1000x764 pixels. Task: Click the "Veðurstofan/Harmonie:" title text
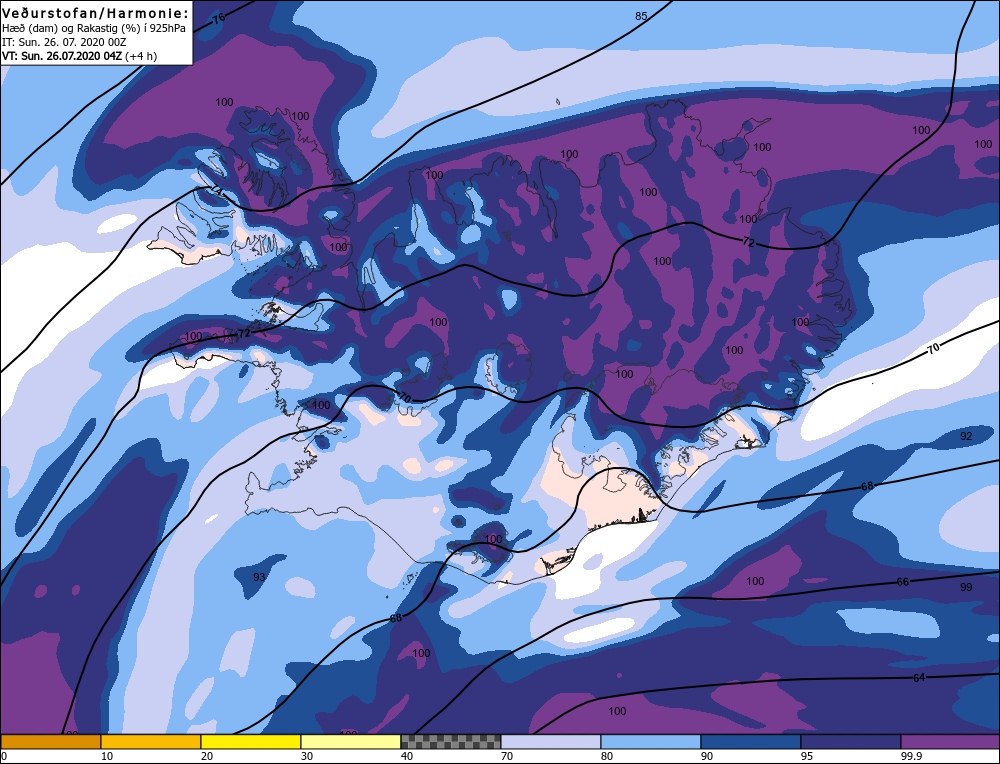coord(96,13)
